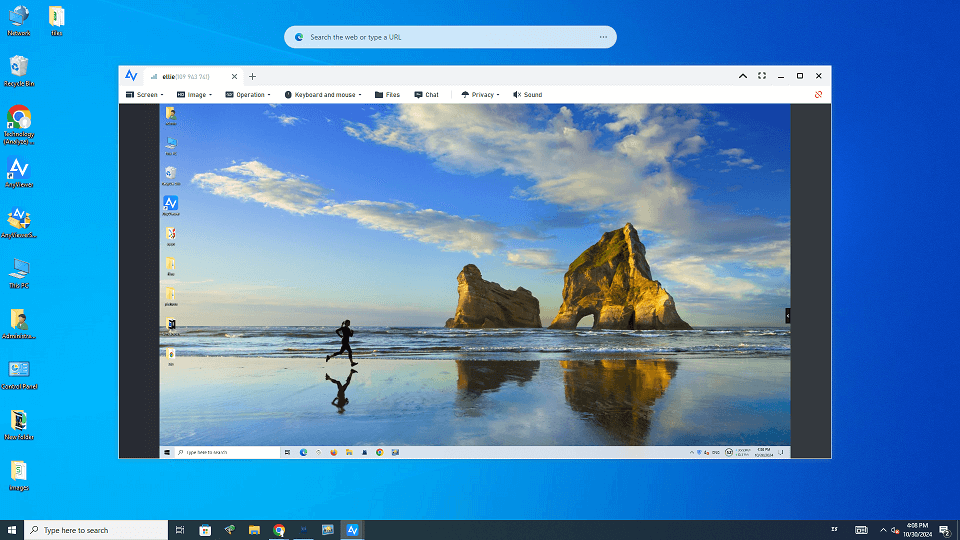The width and height of the screenshot is (960, 540).
Task: Expand the Screen dropdown menu
Action: coord(142,95)
